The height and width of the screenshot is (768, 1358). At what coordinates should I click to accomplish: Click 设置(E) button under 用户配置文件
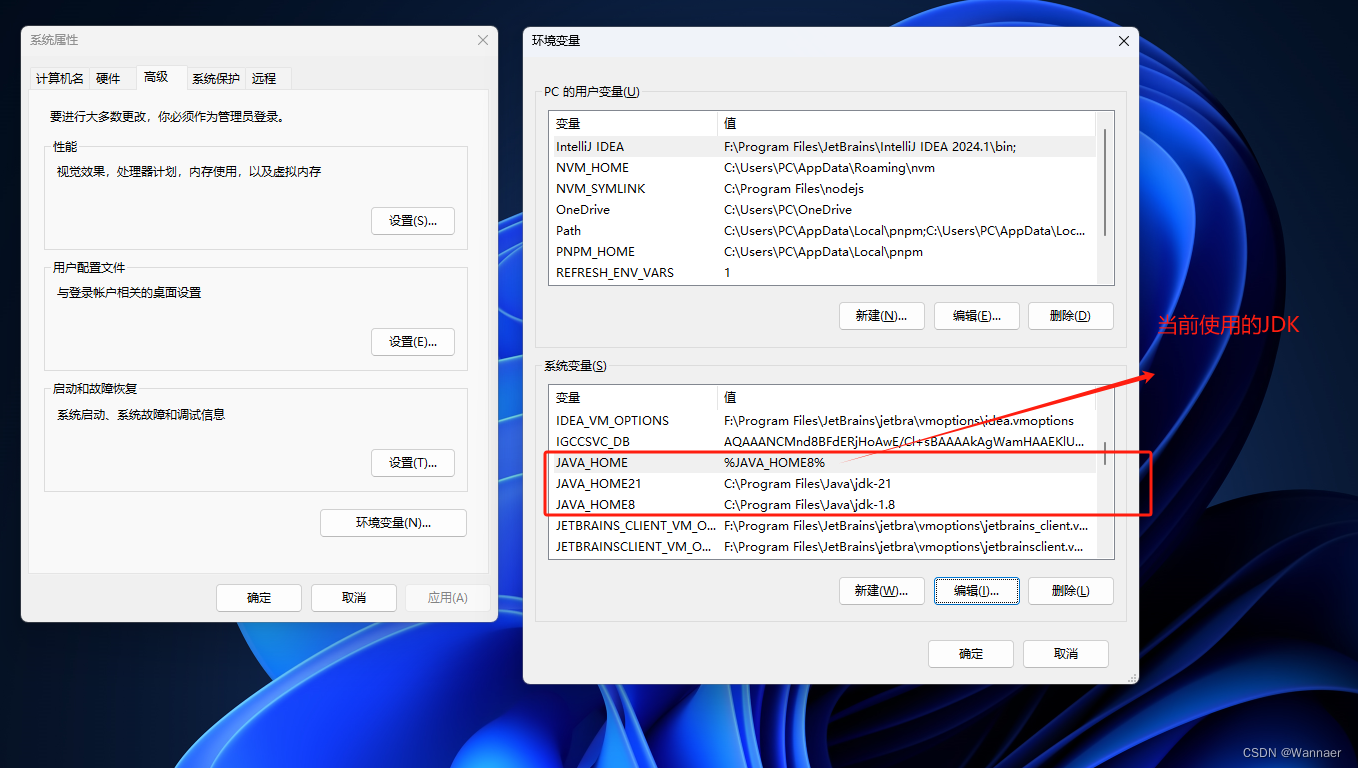[x=413, y=342]
